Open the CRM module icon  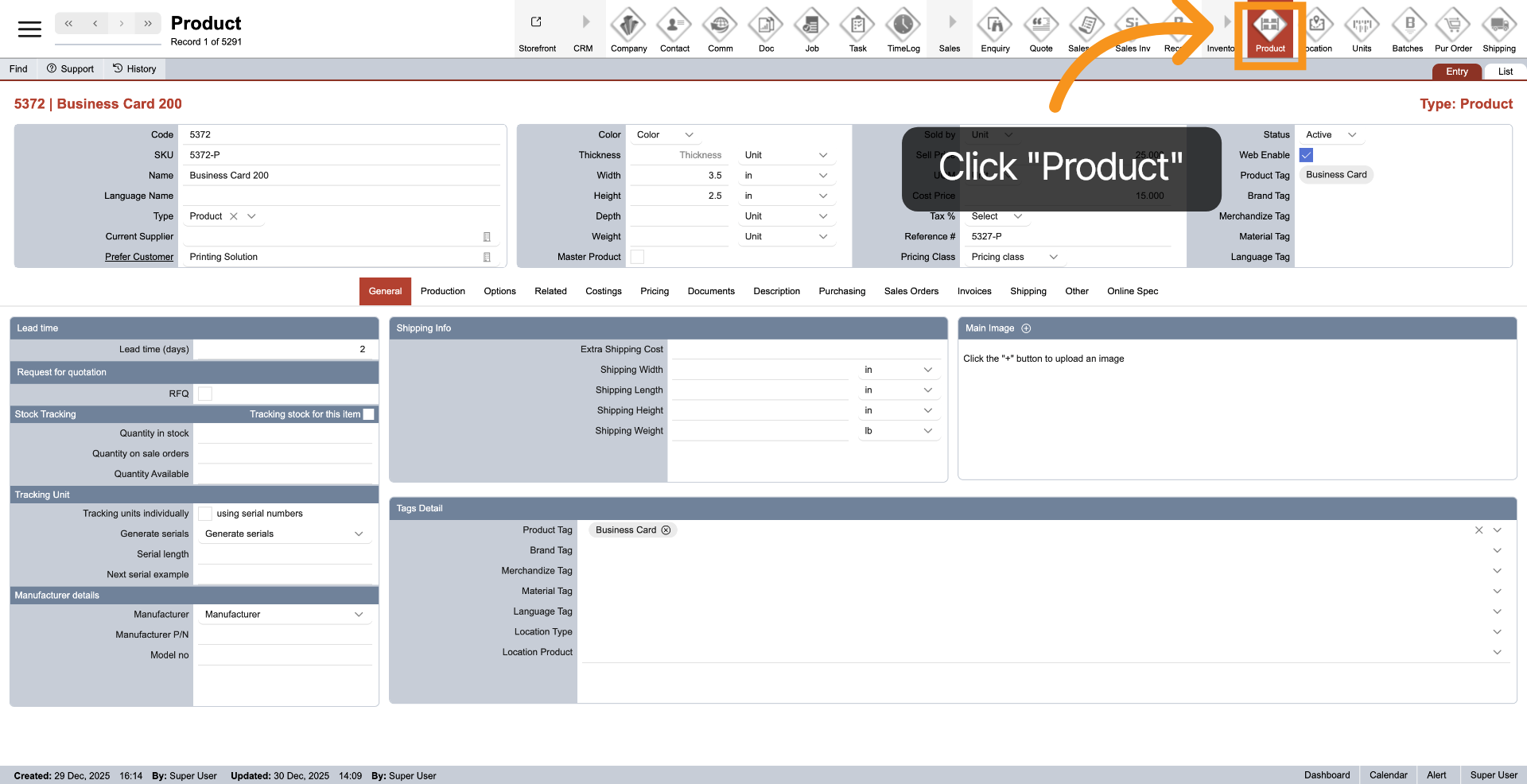pyautogui.click(x=583, y=29)
